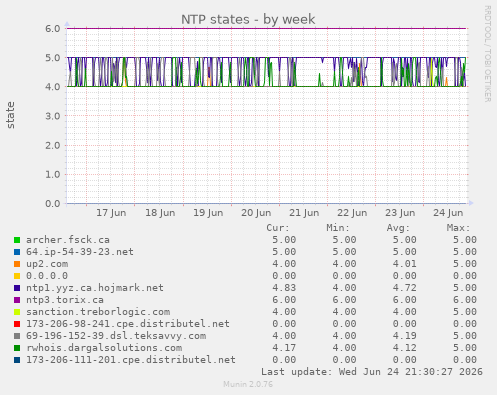Select the 69-196-152-39.dsl.teksavvy.com label
This screenshot has height=395, width=497.
[116, 336]
